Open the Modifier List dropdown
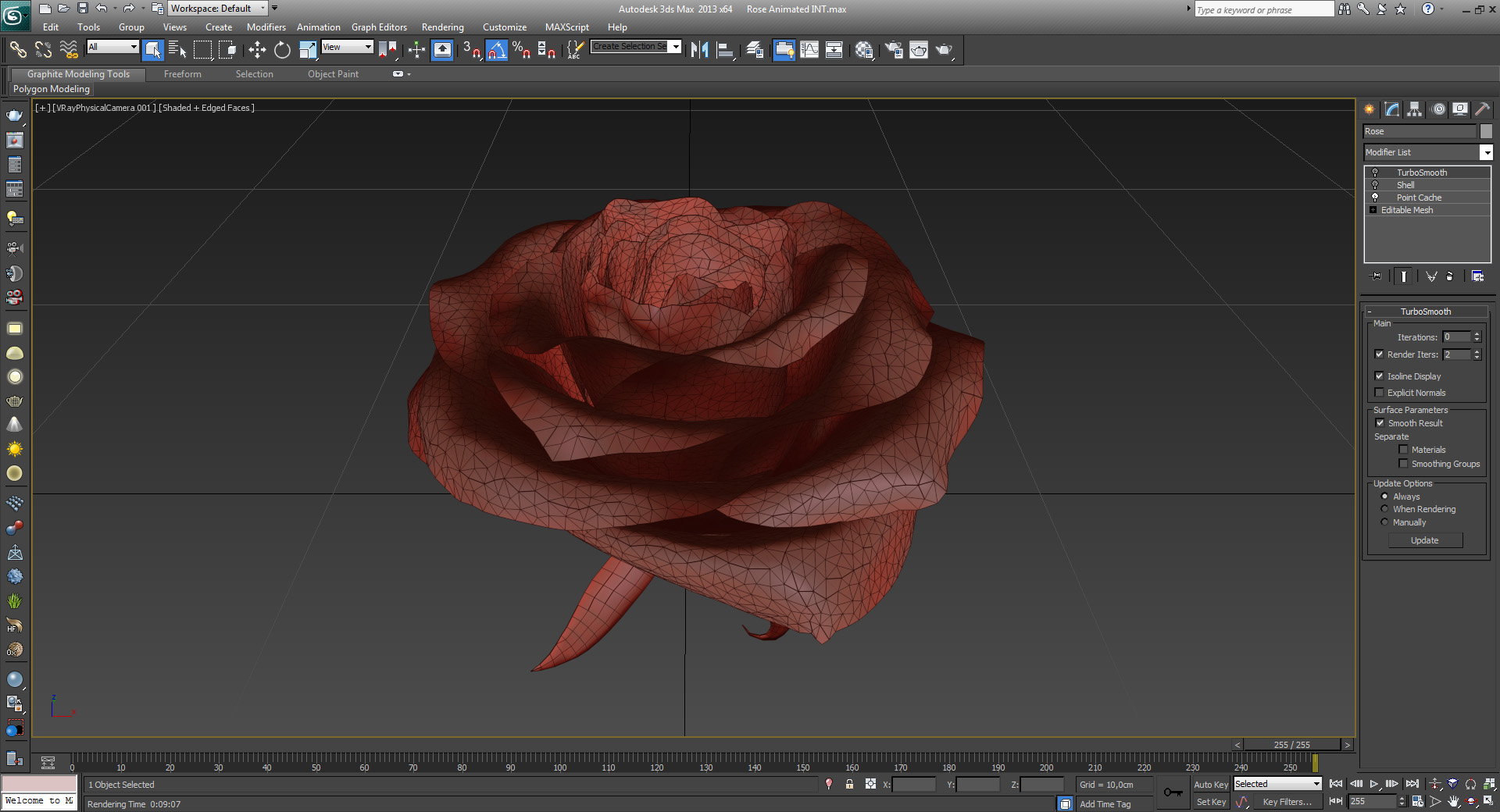The image size is (1500, 812). 1487,151
